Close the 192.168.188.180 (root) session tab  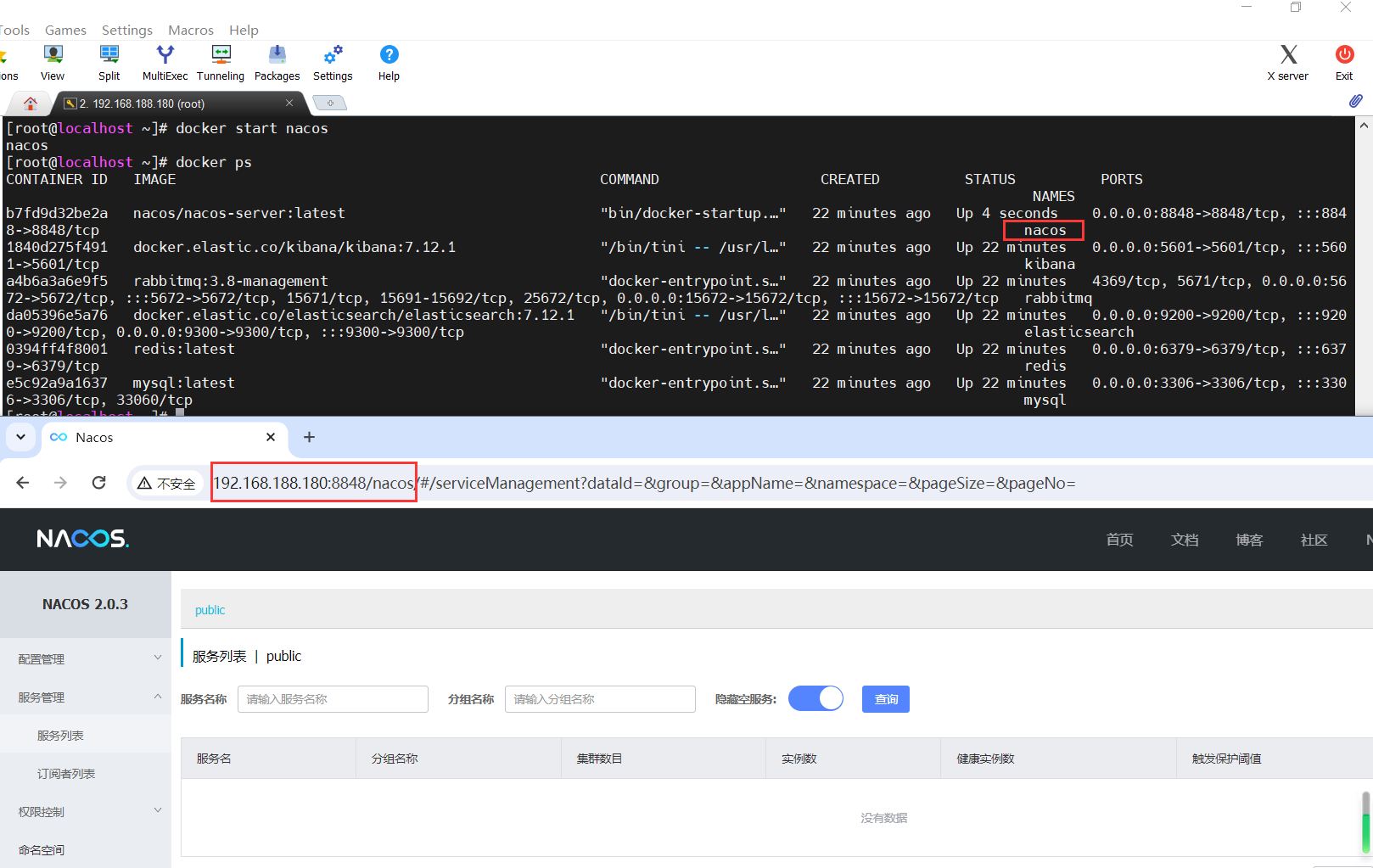[289, 103]
